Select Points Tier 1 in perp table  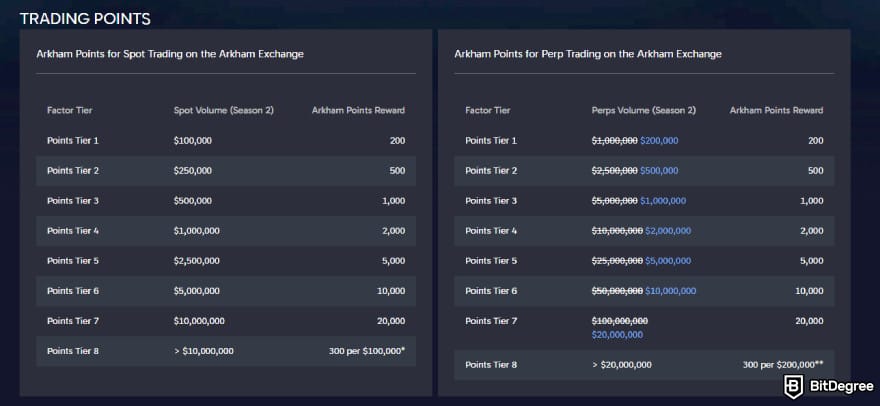pyautogui.click(x=491, y=141)
